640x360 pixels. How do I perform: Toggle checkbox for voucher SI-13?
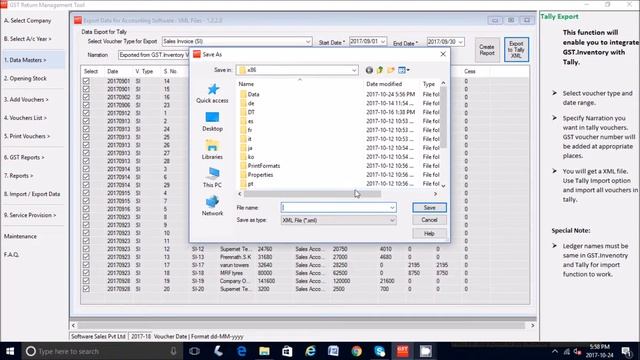(86, 257)
